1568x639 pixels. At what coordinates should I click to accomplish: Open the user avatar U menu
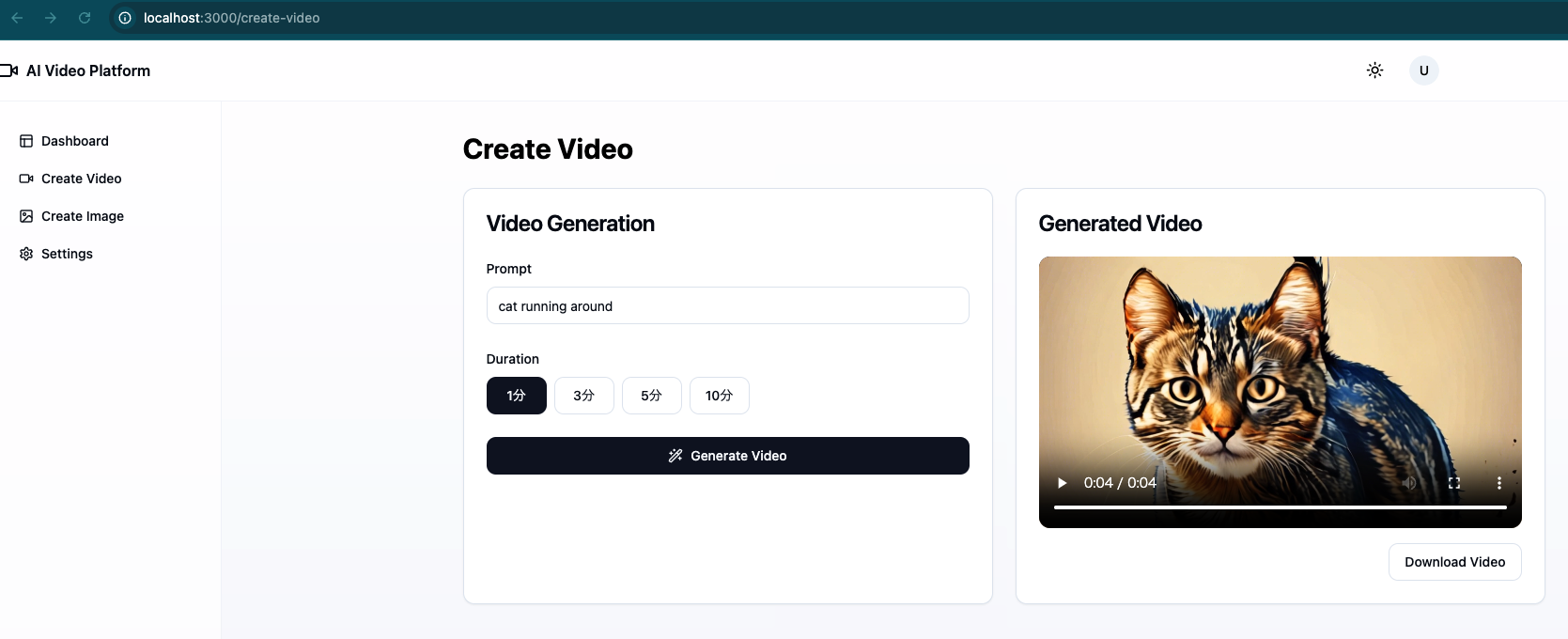pyautogui.click(x=1424, y=70)
